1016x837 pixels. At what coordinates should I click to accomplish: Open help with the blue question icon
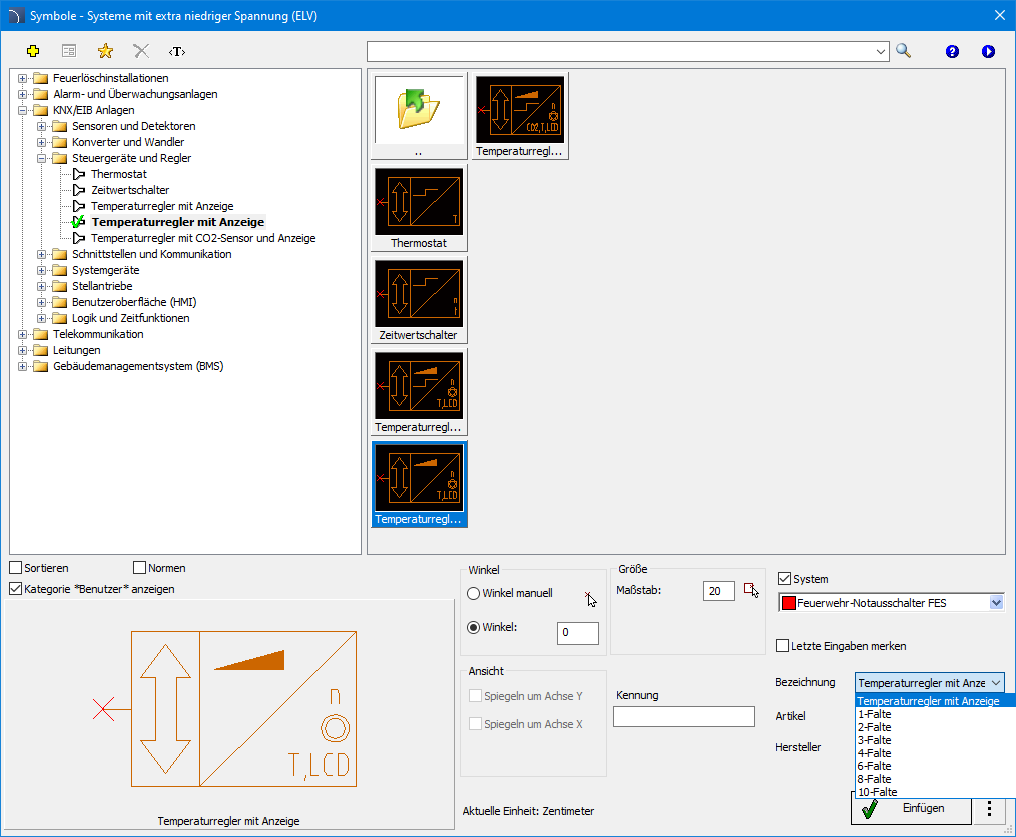click(952, 51)
